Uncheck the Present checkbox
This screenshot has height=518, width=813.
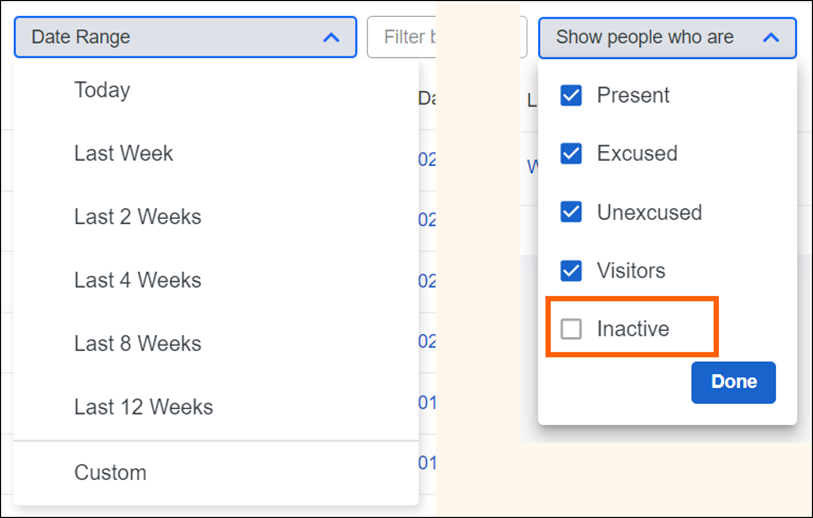pyautogui.click(x=571, y=96)
